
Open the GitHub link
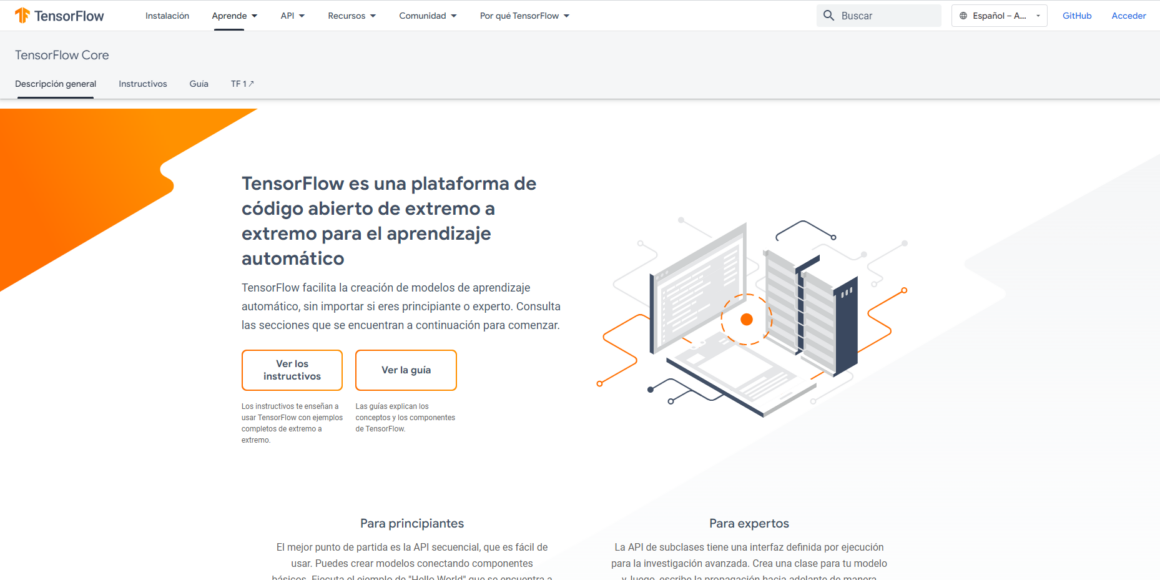(x=1077, y=15)
